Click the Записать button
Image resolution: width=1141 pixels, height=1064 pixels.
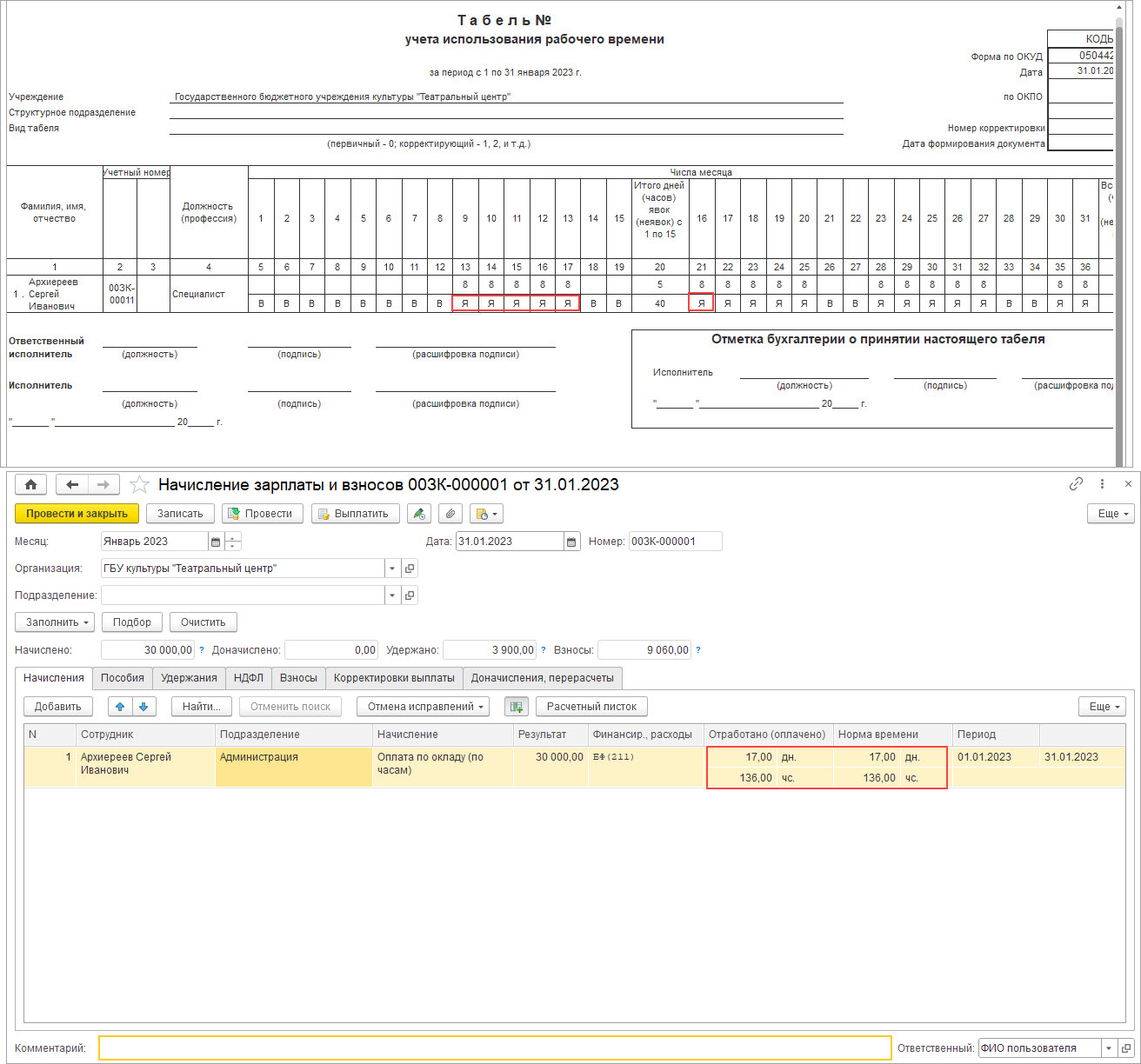click(180, 514)
